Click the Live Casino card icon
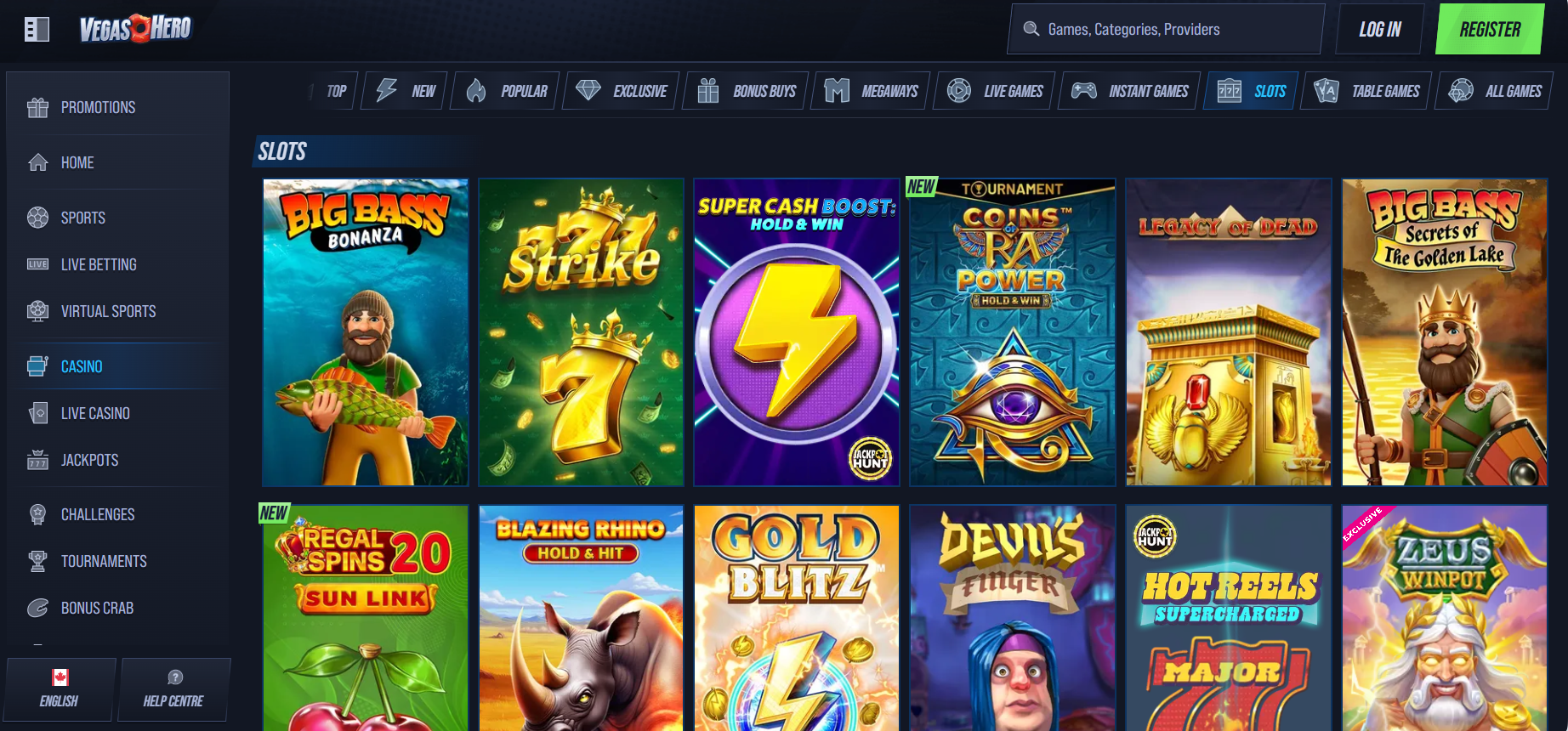The image size is (1568, 731). pos(37,413)
